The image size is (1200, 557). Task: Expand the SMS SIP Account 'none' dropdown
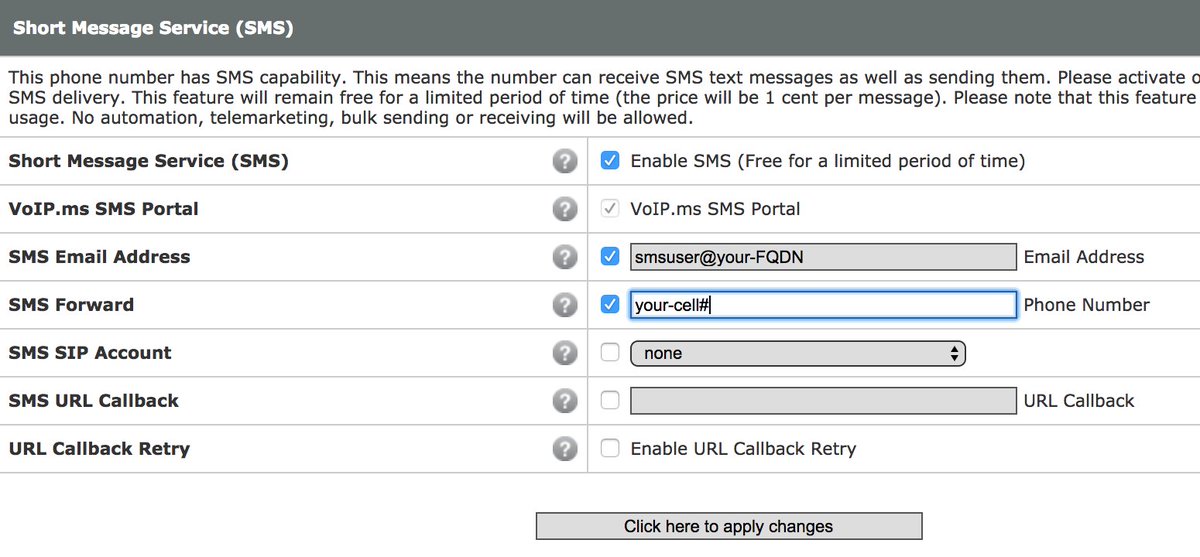[x=798, y=353]
